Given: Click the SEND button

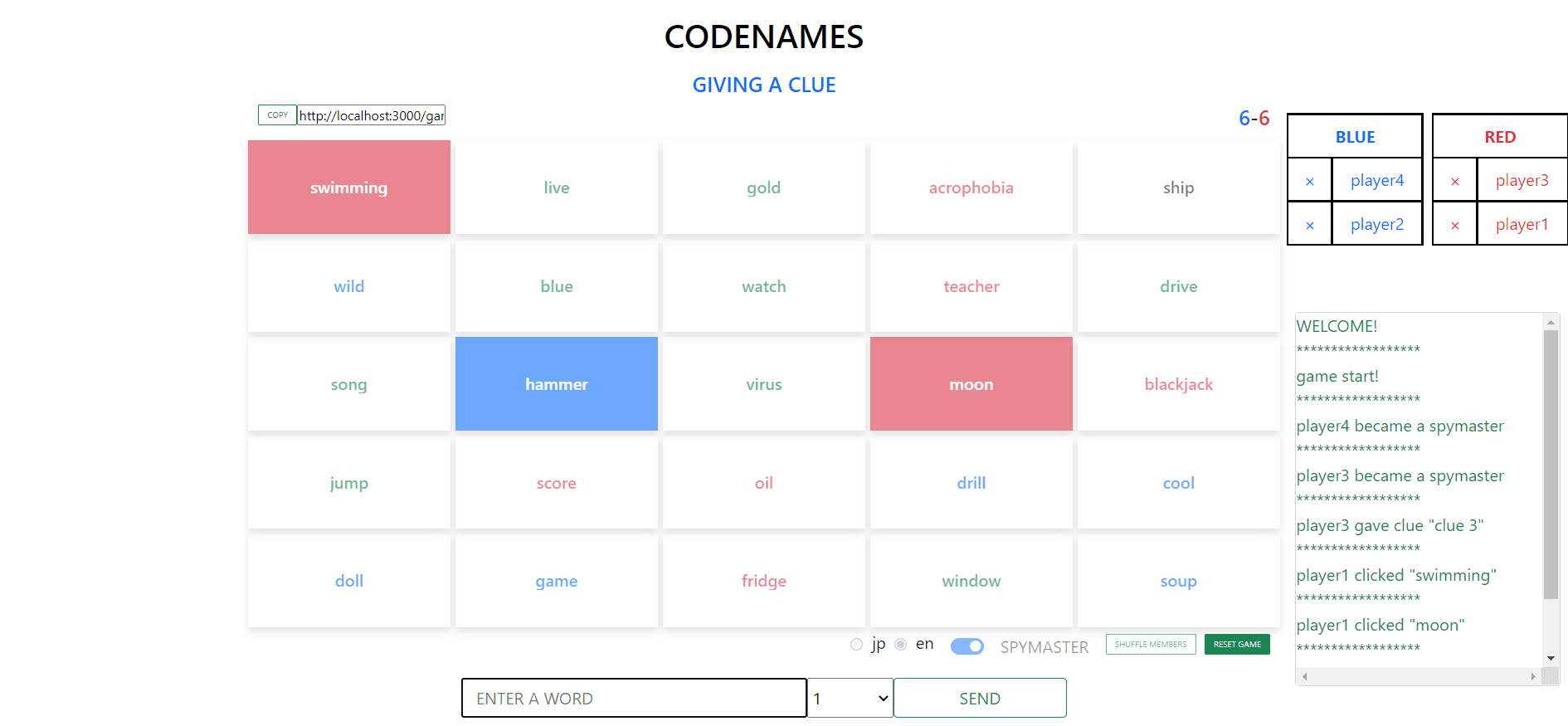Looking at the screenshot, I should click(x=980, y=699).
